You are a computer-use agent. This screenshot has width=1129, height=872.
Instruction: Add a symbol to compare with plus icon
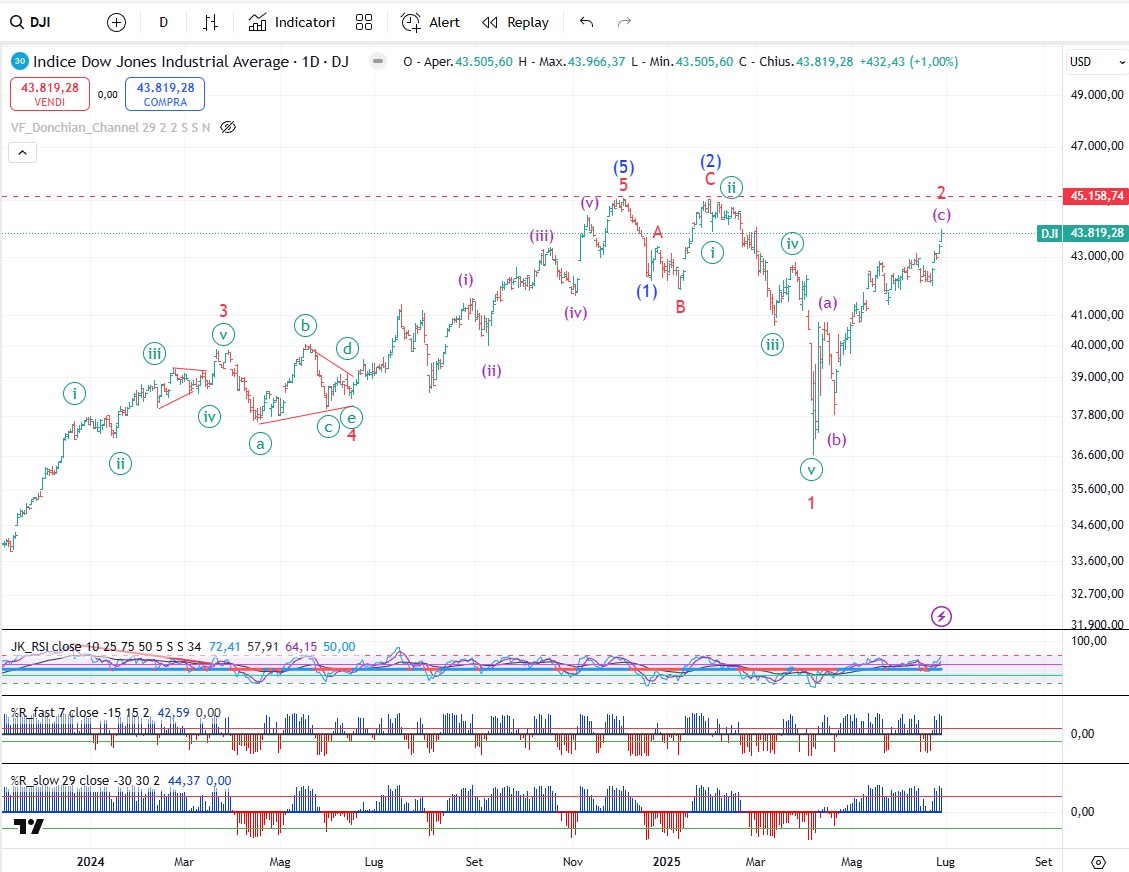116,22
